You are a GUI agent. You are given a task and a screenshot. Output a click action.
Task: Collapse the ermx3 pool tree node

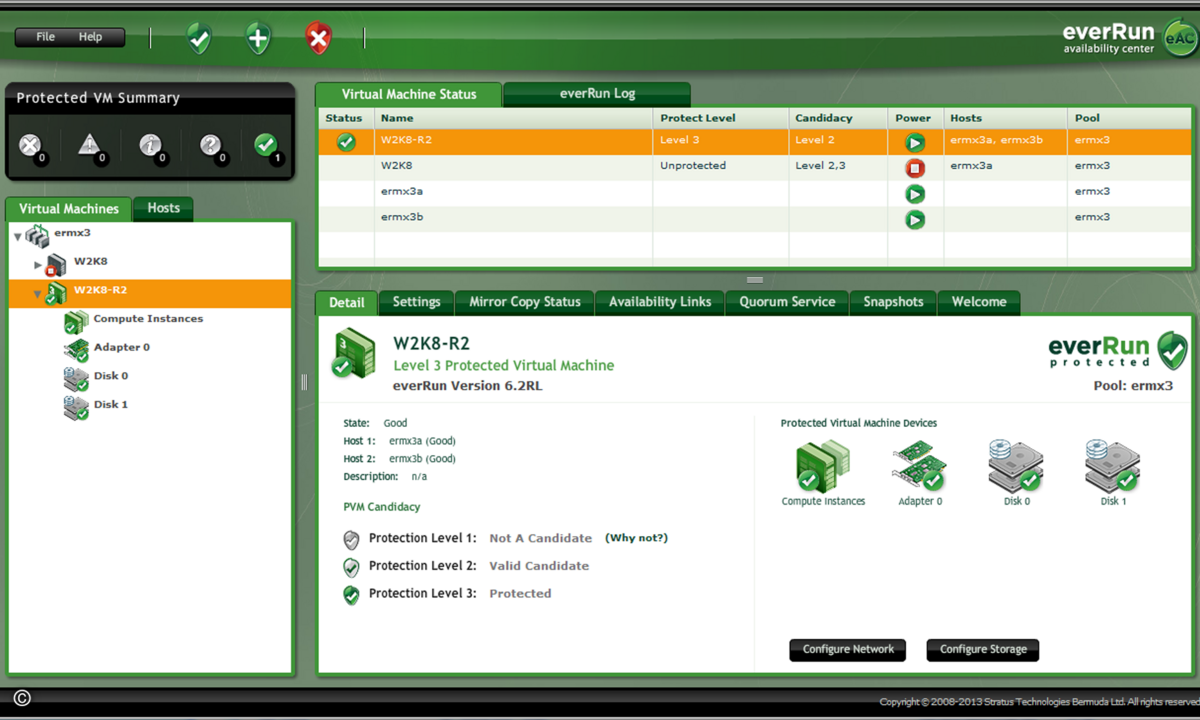click(18, 237)
